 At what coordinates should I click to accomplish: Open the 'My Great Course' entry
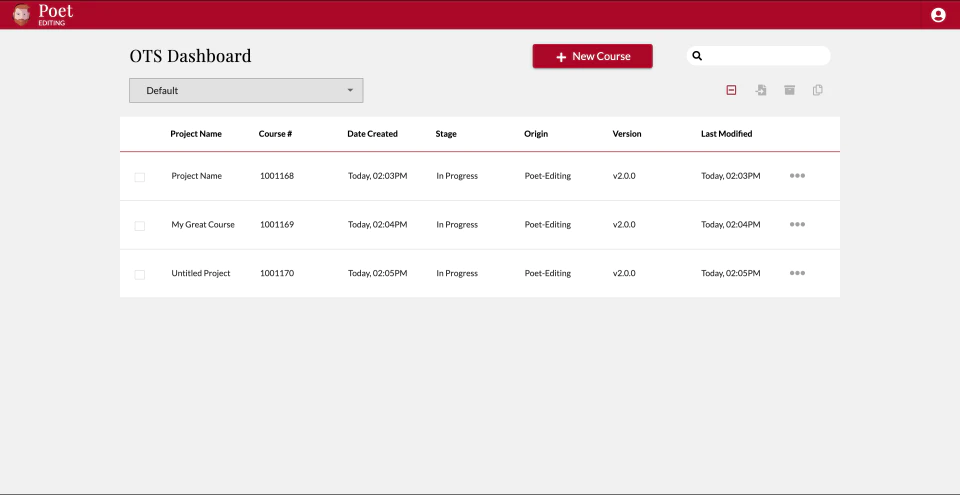(203, 224)
